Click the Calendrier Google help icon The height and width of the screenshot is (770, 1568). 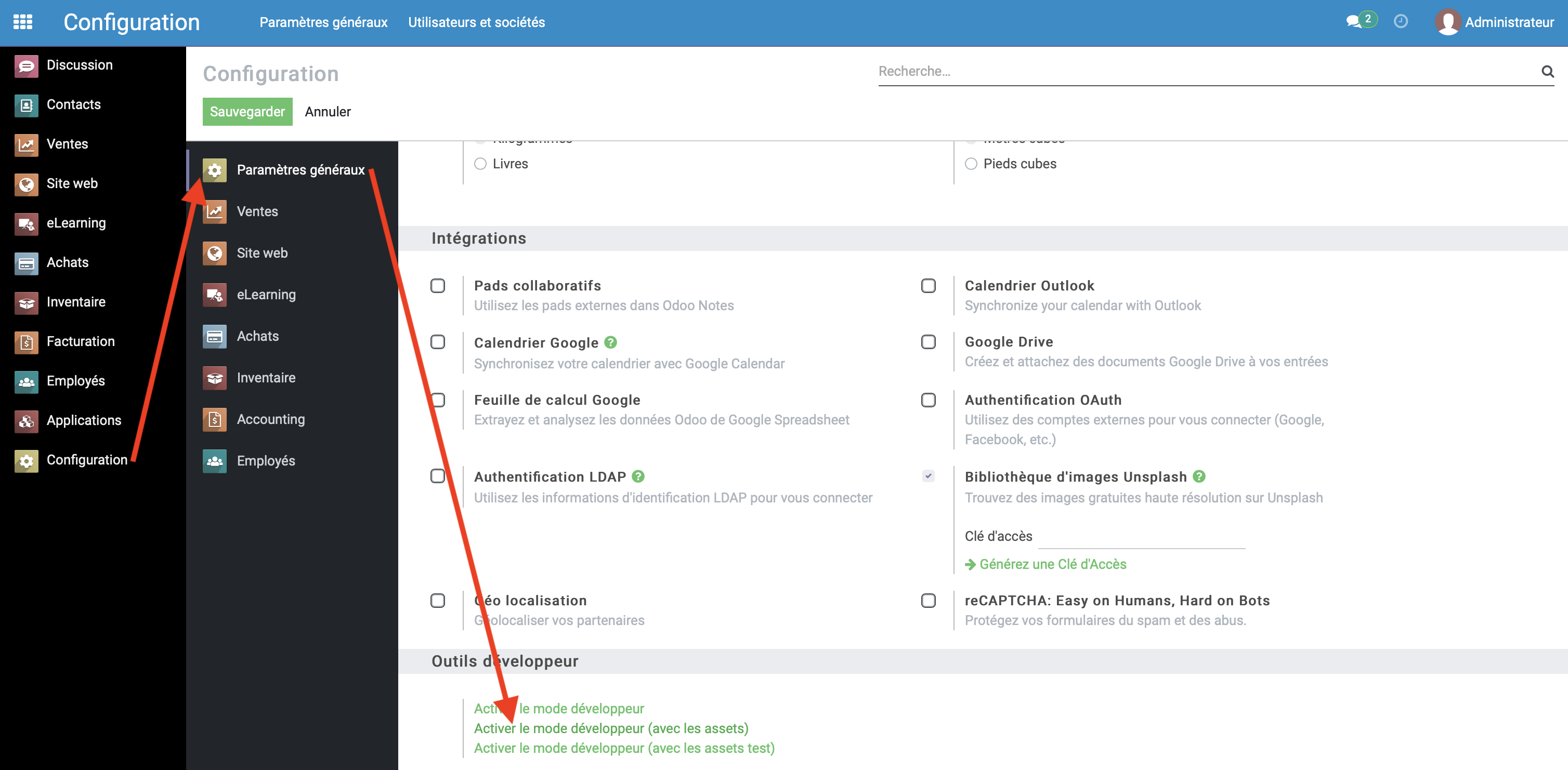point(610,342)
